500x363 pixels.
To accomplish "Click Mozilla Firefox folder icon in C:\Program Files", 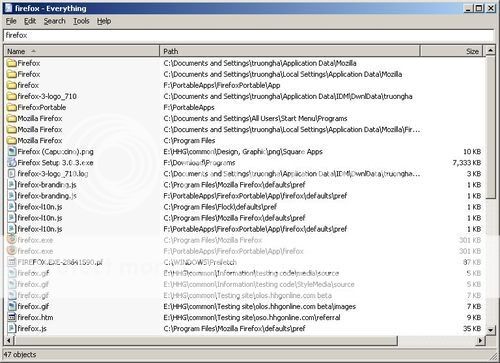I will point(12,140).
